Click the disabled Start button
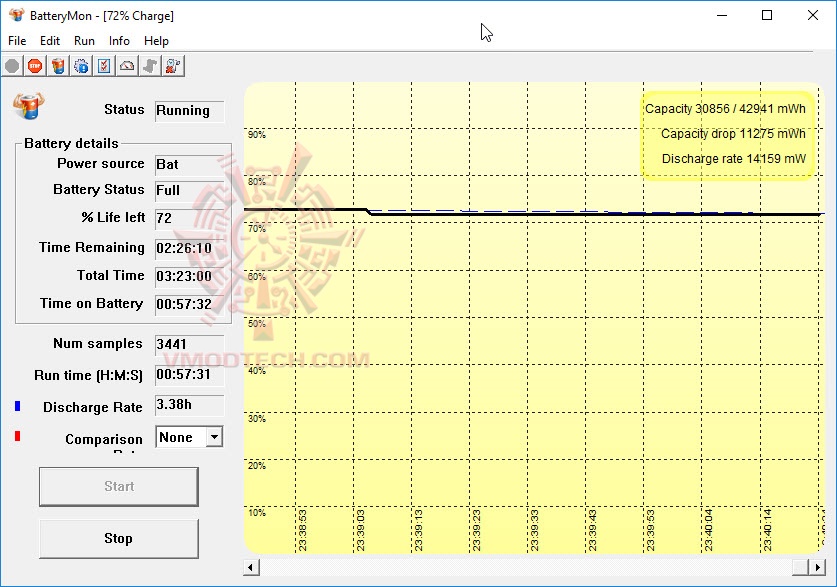Screen dimensions: 837x587 [x=119, y=487]
